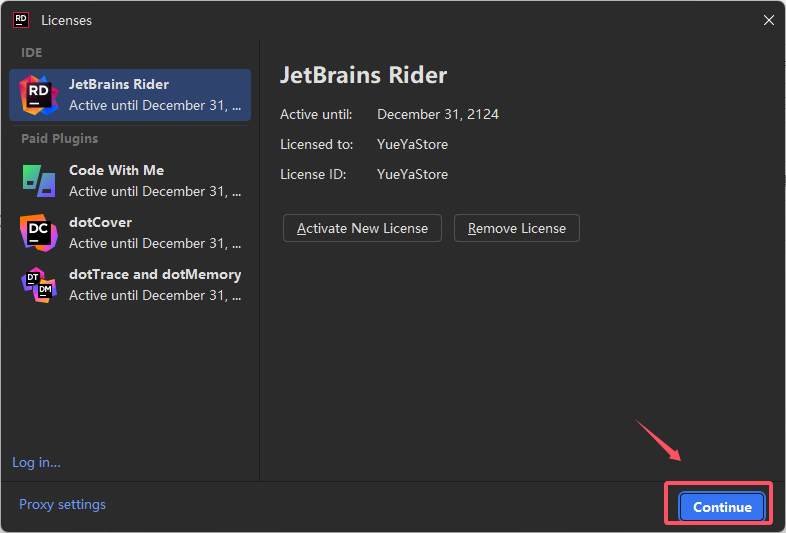786x533 pixels.
Task: Click the License ID: label
Action: [x=313, y=174]
